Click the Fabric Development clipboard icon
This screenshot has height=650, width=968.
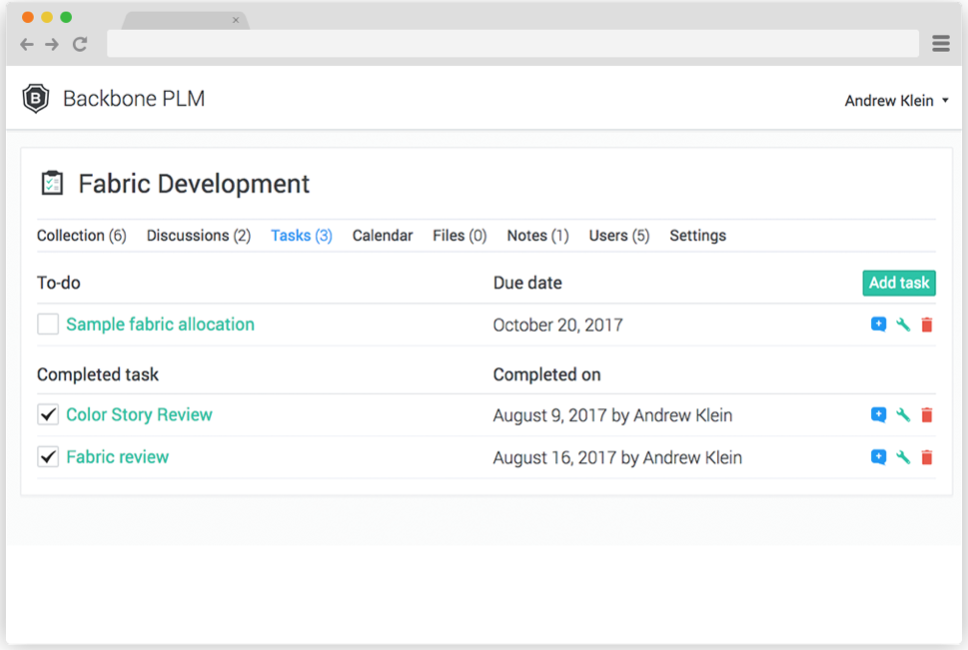pyautogui.click(x=52, y=183)
